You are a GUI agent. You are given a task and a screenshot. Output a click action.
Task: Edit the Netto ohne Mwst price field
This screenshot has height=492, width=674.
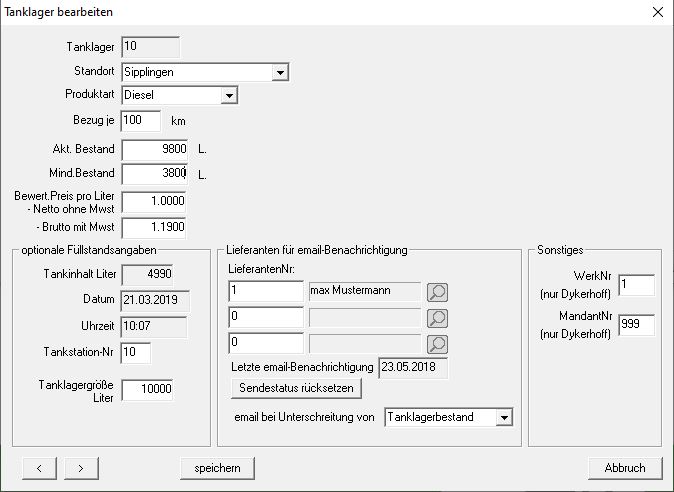coord(154,202)
